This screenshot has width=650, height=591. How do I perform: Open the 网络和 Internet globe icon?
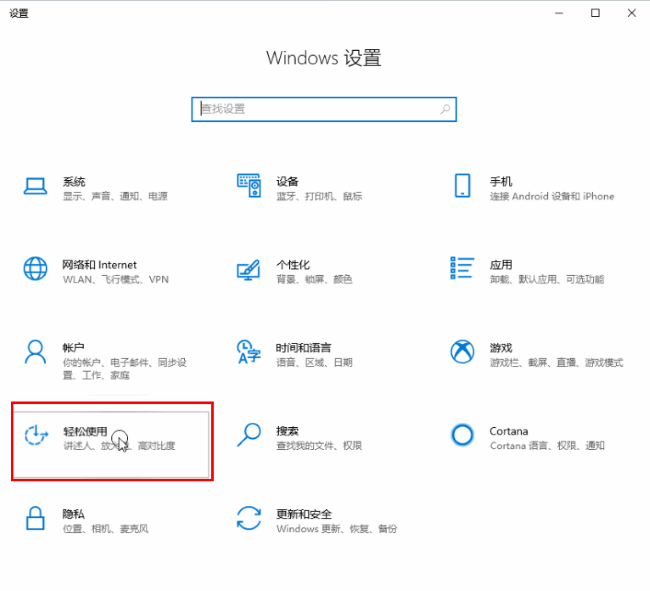tap(36, 269)
